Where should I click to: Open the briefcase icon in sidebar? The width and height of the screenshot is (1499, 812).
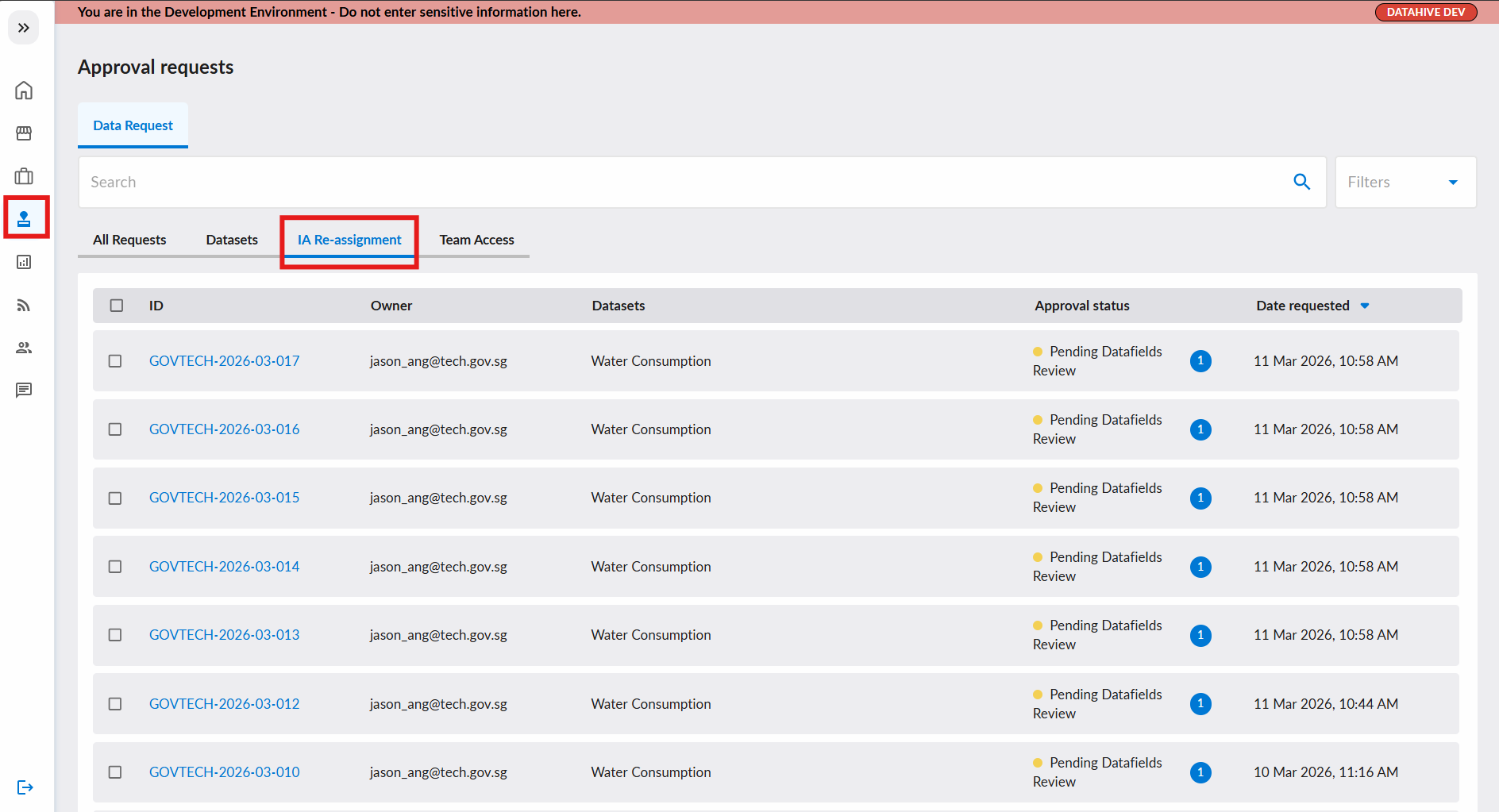point(24,175)
